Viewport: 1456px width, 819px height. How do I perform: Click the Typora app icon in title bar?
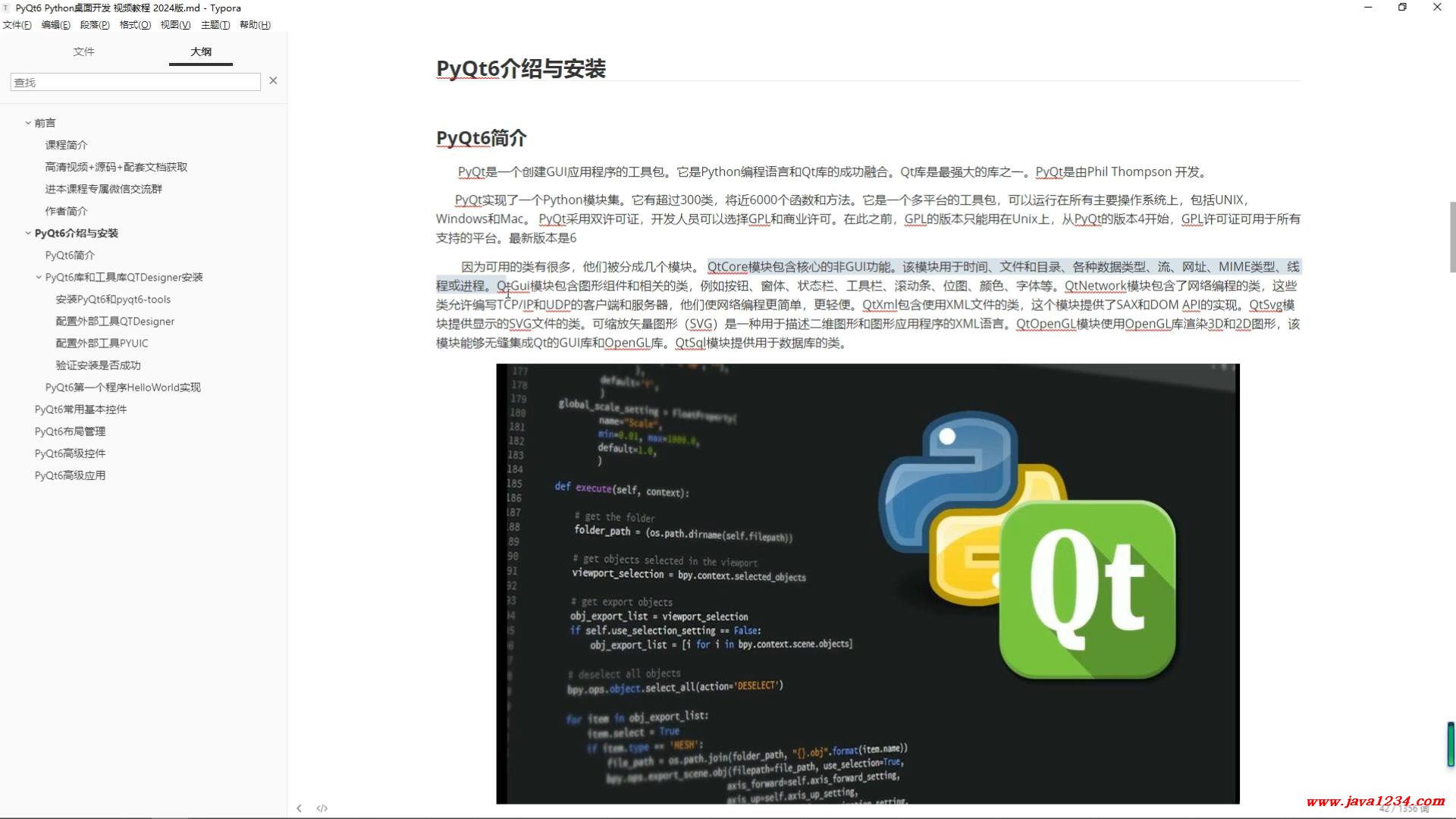pyautogui.click(x=6, y=8)
